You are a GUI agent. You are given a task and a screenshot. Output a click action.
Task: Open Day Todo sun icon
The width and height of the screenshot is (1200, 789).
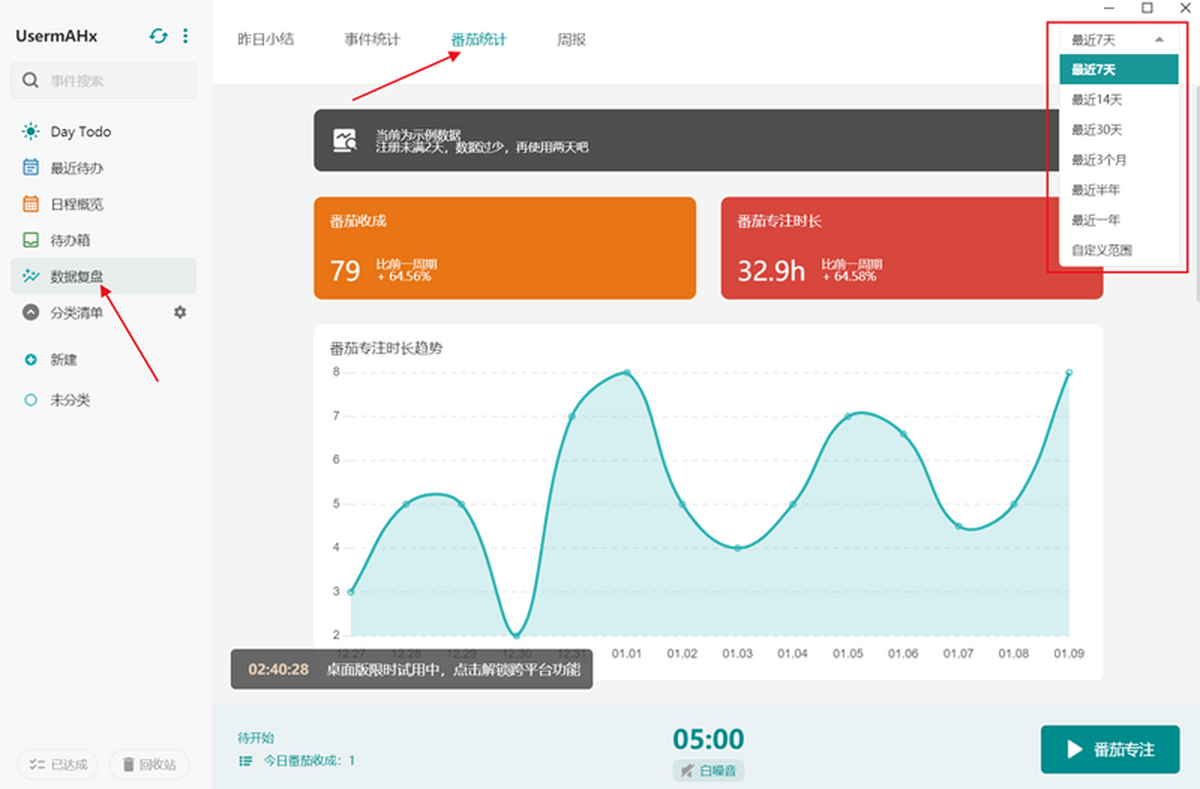click(x=31, y=132)
